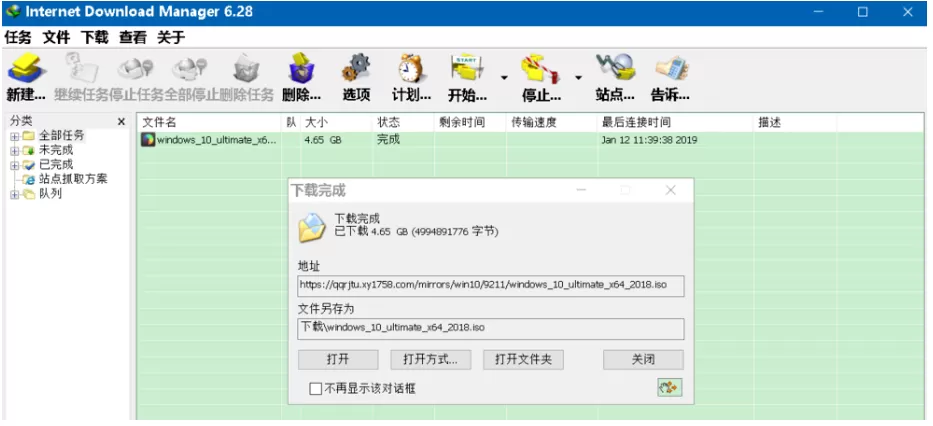Select 已完成 category label
Screen dimensions: 933x426
56,165
